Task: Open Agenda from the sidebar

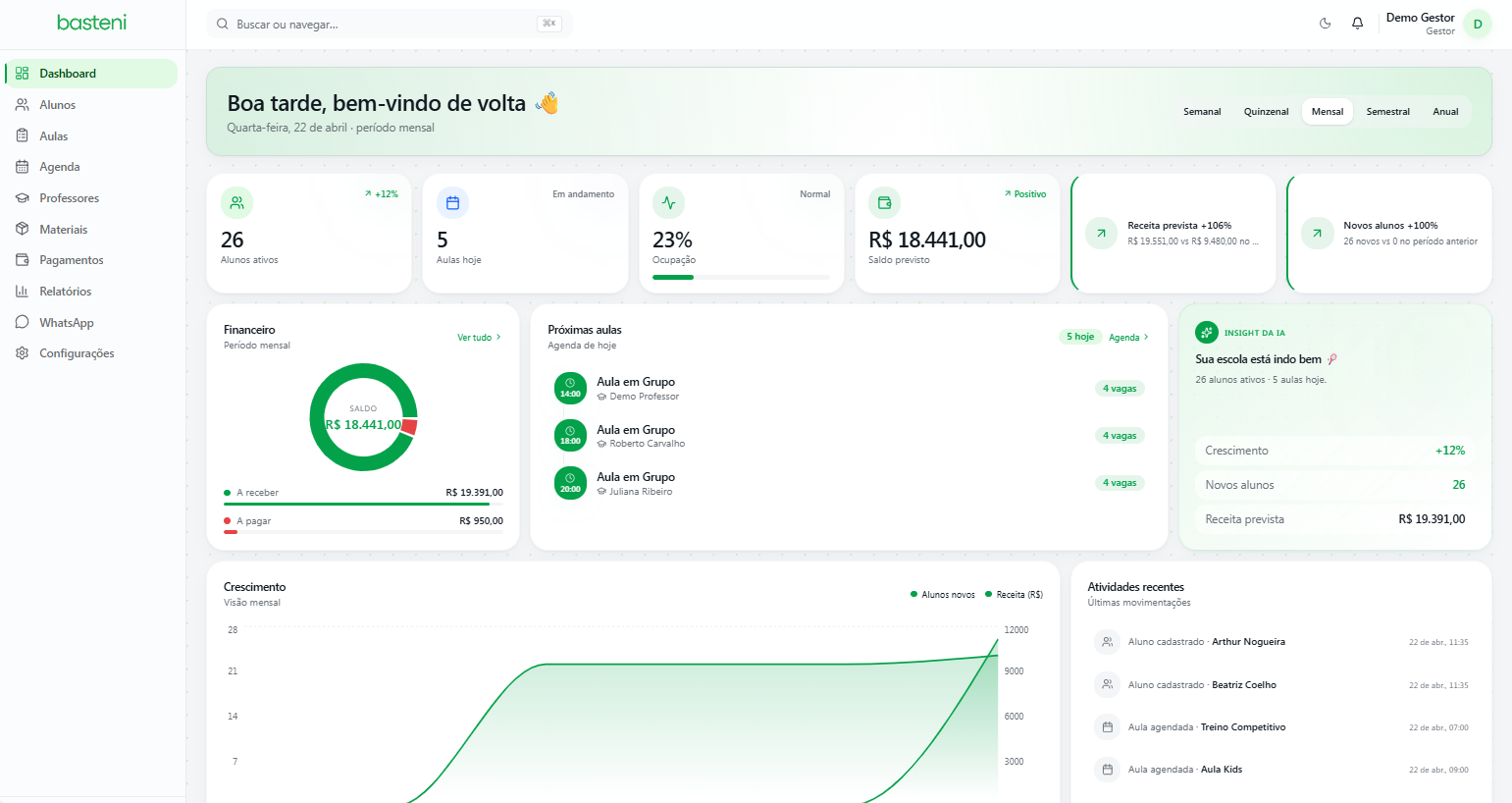Action: click(91, 167)
